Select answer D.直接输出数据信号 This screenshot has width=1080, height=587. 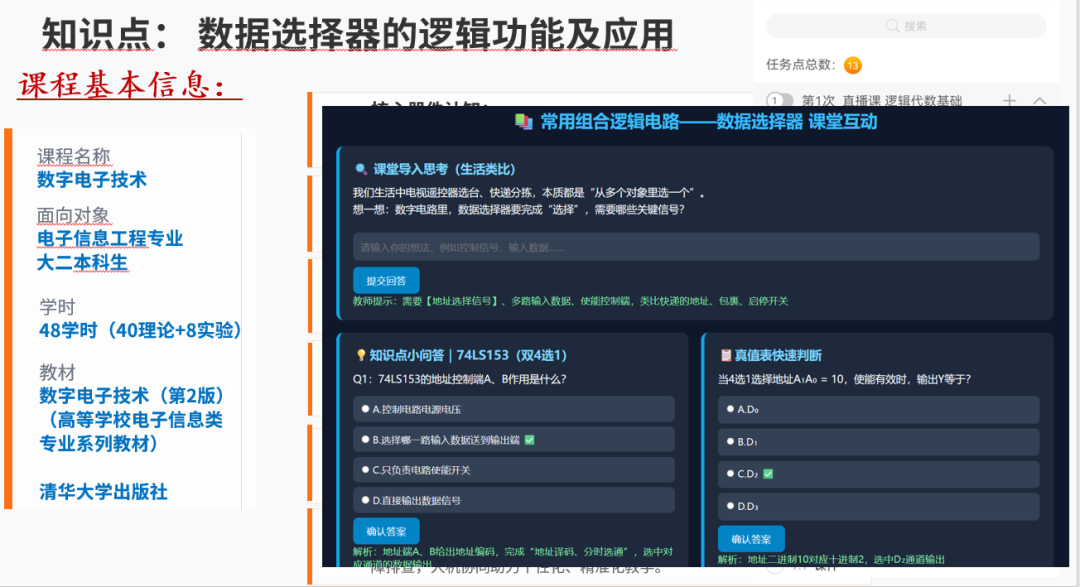[514, 500]
